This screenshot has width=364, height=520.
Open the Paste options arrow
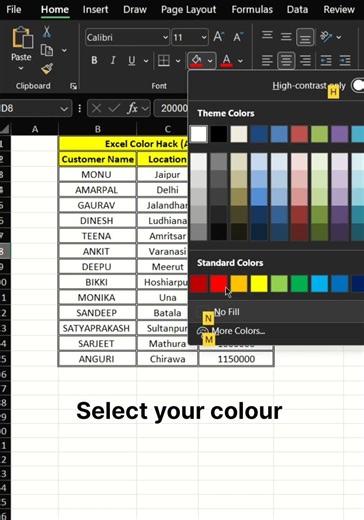click(x=21, y=68)
